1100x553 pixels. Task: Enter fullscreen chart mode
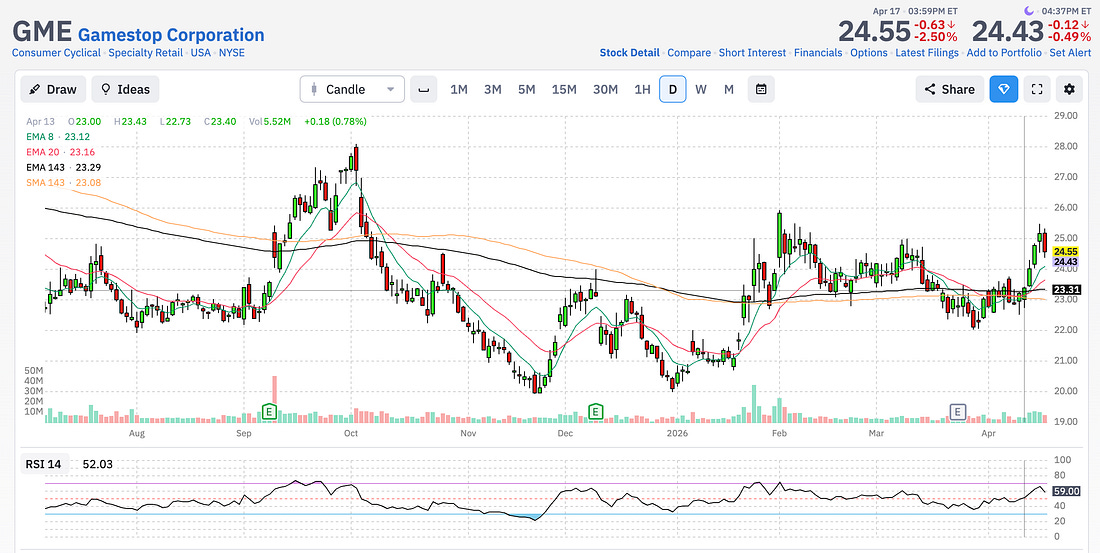click(1037, 89)
